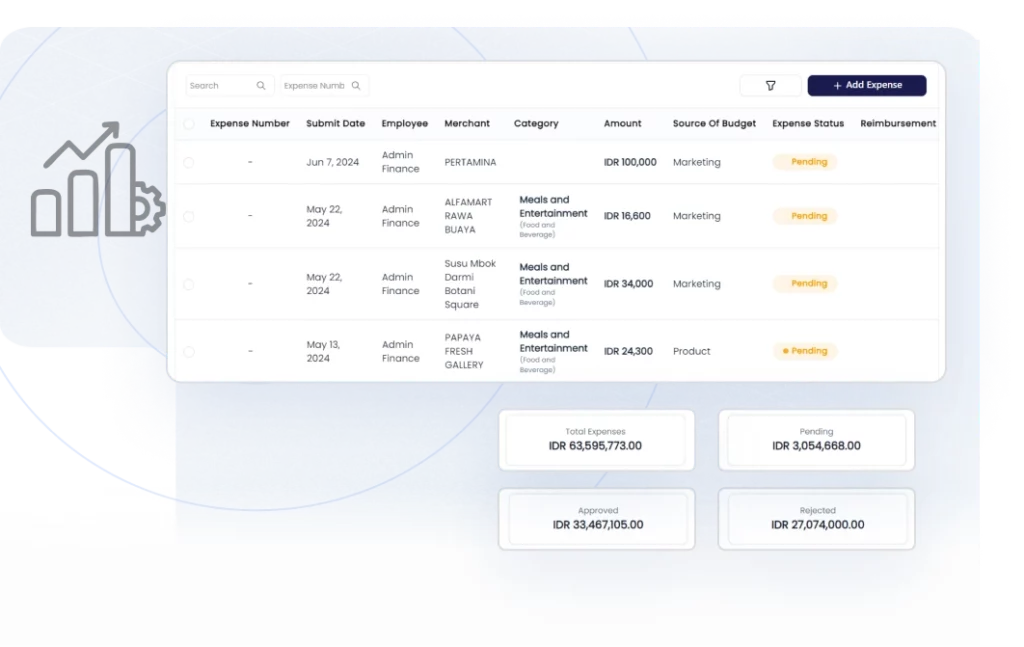The height and width of the screenshot is (647, 1024).
Task: Click the magnifier icon in Search field
Action: point(261,86)
